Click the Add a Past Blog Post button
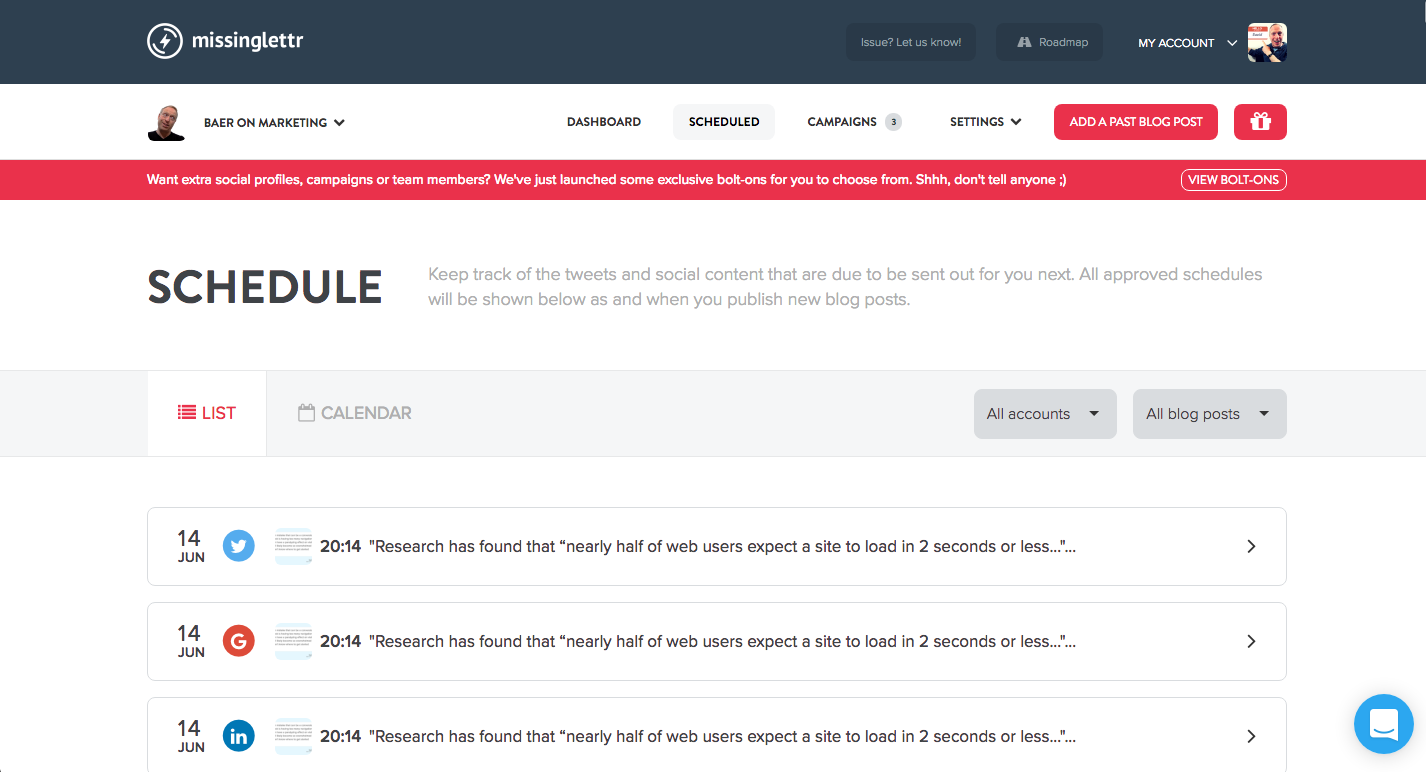The height and width of the screenshot is (772, 1426). pyautogui.click(x=1135, y=122)
